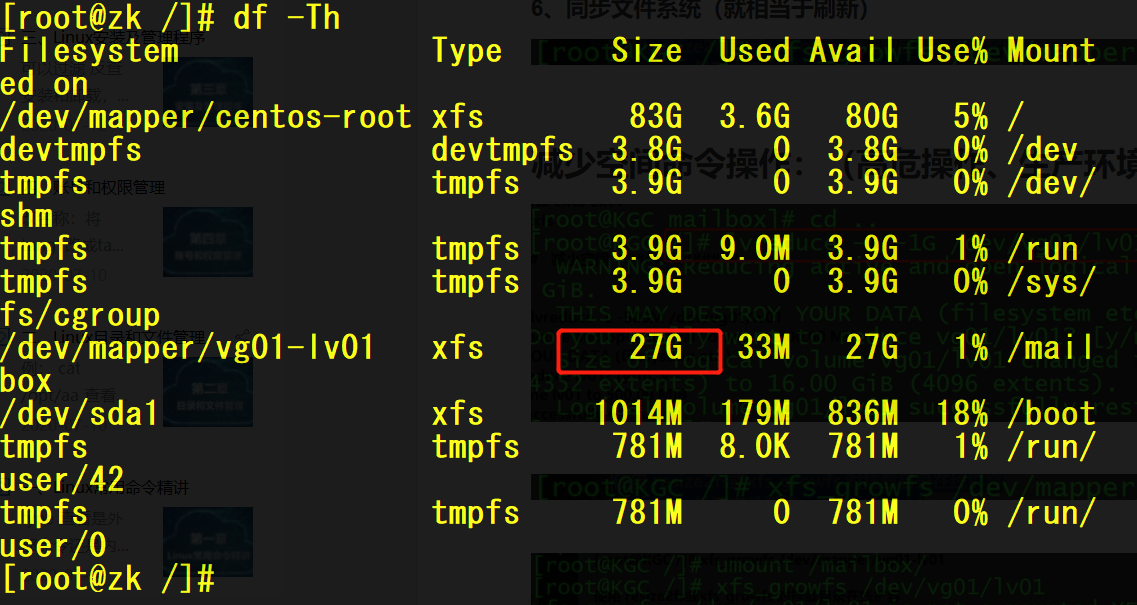Click the '3.6G' used value
The height and width of the screenshot is (605, 1137).
point(754,117)
